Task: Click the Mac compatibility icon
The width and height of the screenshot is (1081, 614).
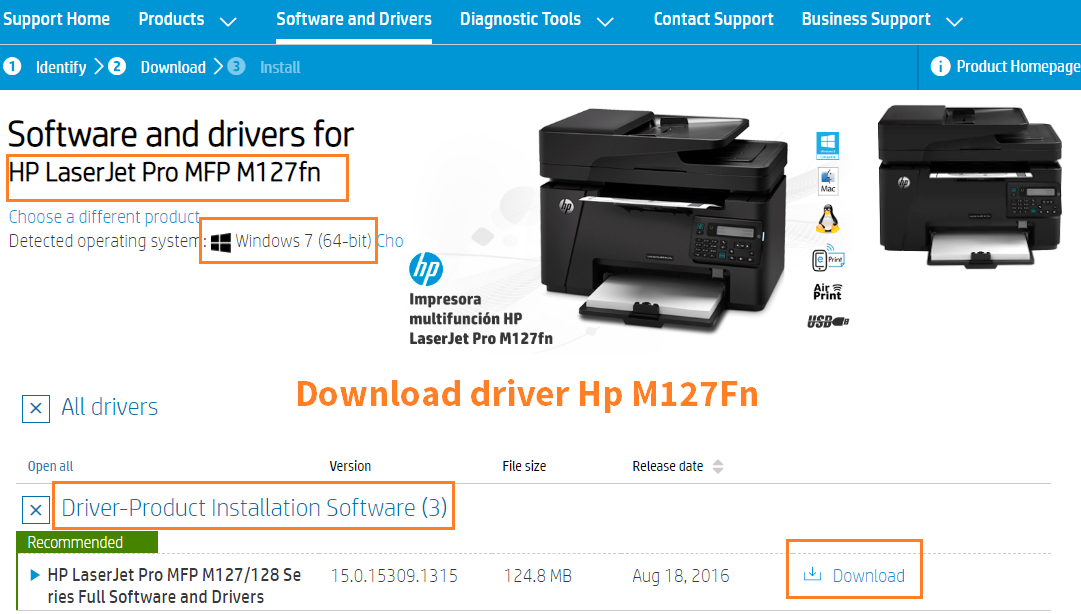Action: pos(828,181)
